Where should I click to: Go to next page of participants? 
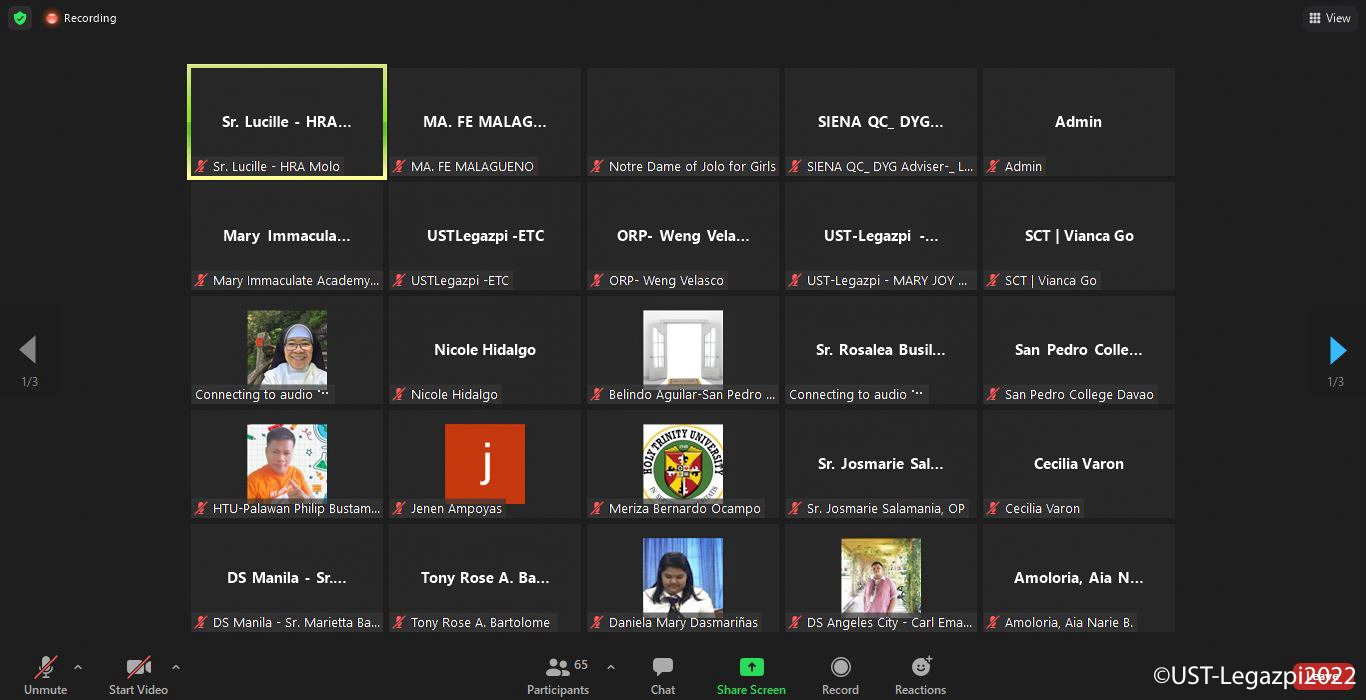(1337, 350)
